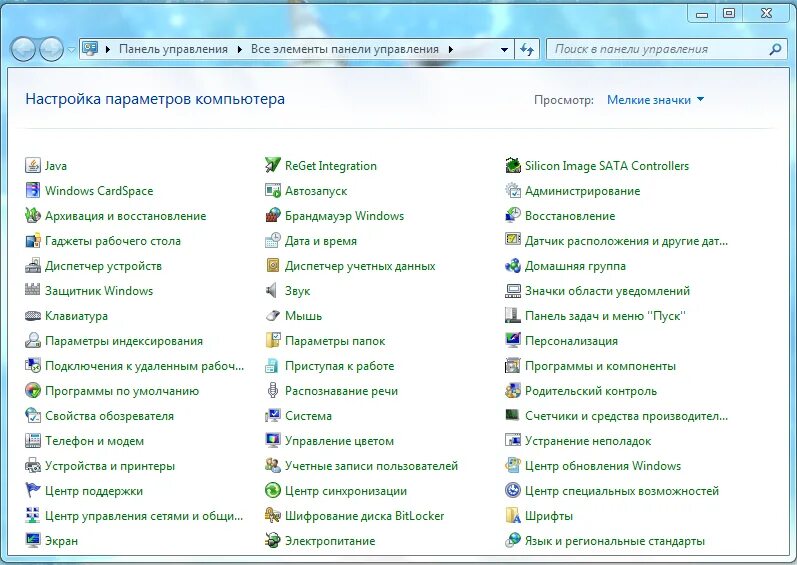Click the Back navigation button
The image size is (797, 565).
pyautogui.click(x=23, y=49)
